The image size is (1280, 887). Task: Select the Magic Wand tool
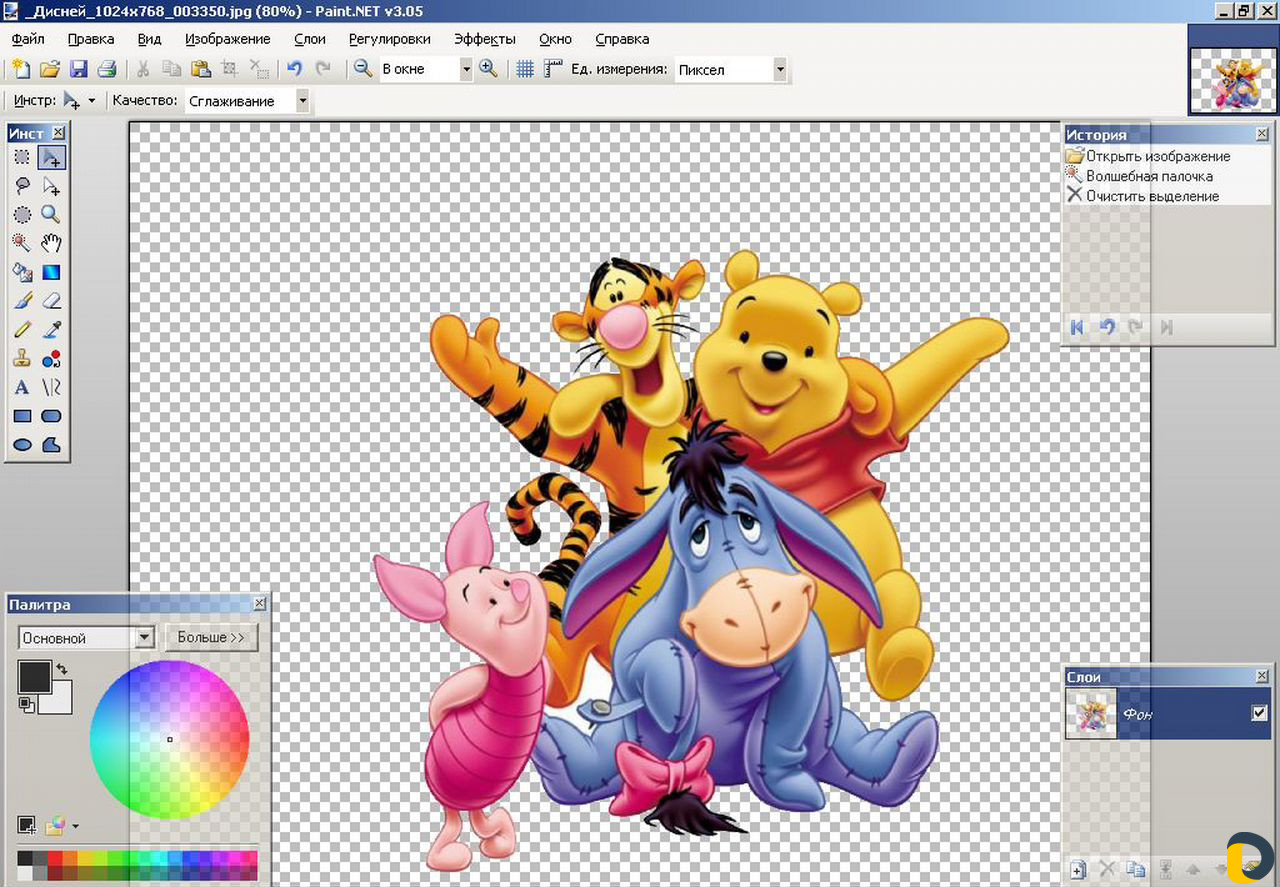pos(22,243)
